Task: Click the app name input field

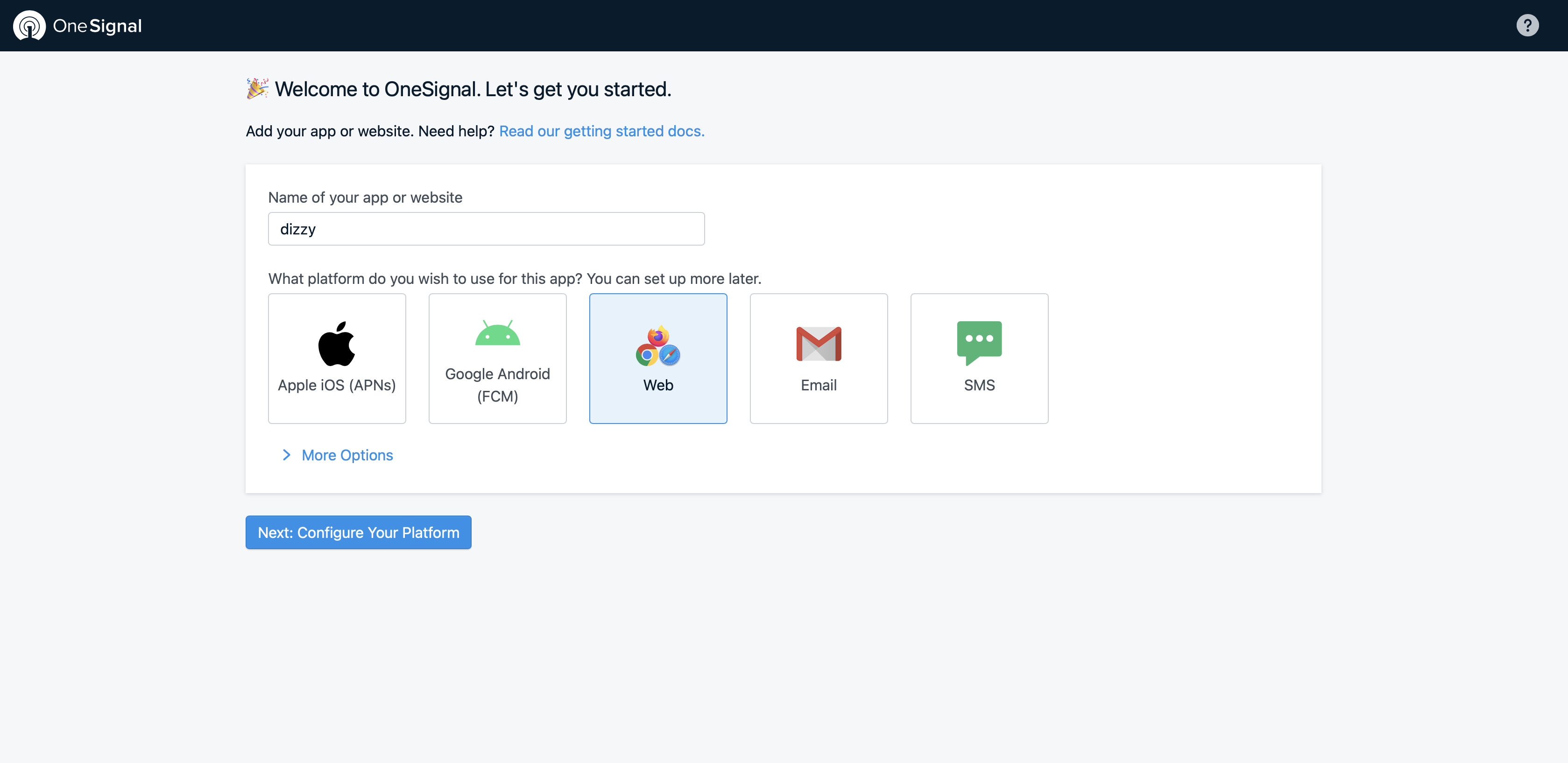Action: tap(486, 229)
